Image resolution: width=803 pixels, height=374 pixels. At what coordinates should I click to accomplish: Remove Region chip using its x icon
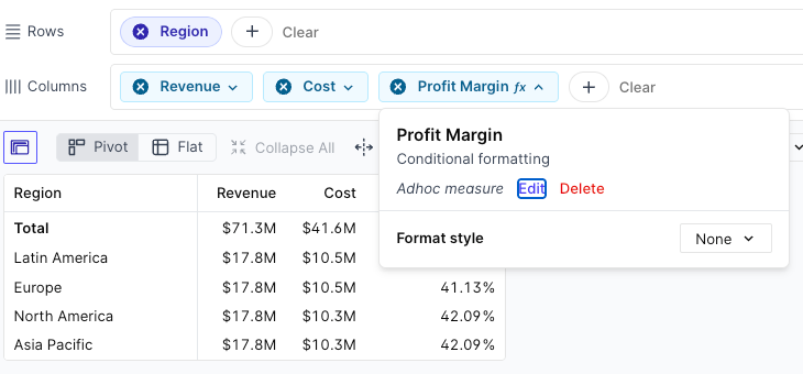click(140, 32)
